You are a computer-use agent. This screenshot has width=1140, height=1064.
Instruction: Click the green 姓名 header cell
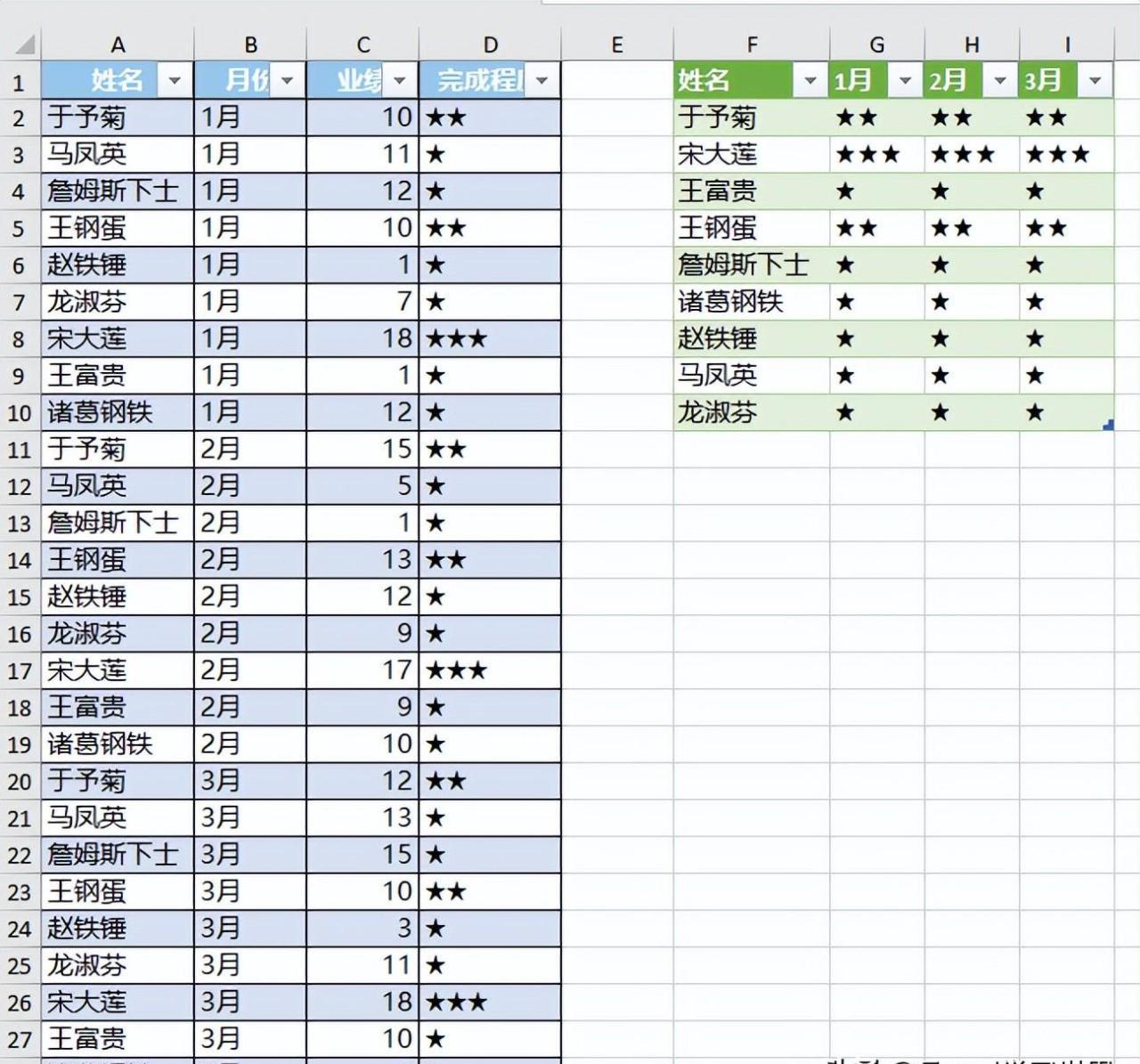click(x=752, y=81)
